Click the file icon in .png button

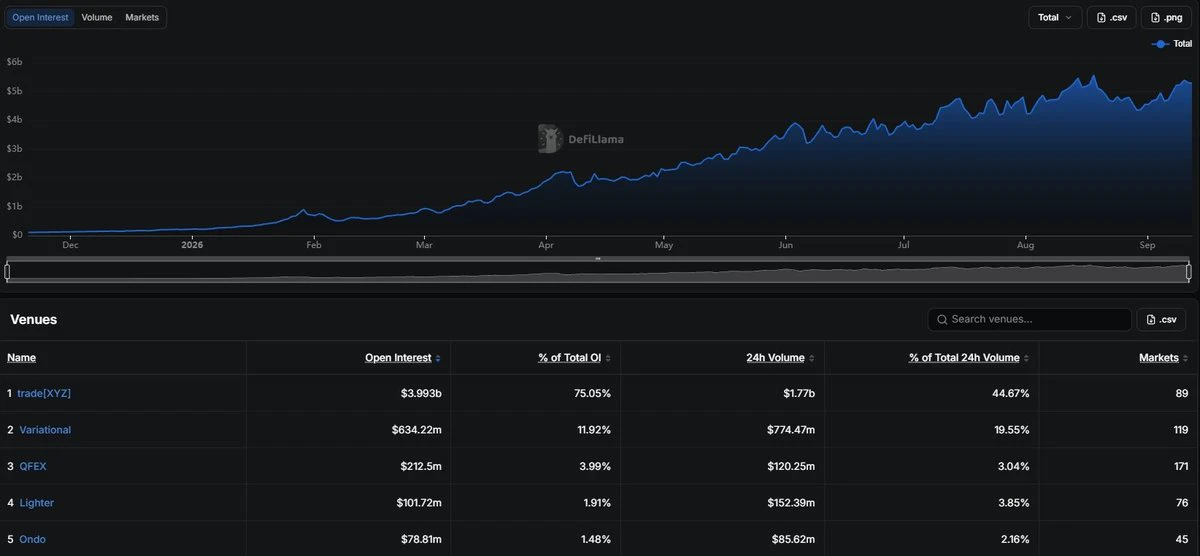[1156, 17]
